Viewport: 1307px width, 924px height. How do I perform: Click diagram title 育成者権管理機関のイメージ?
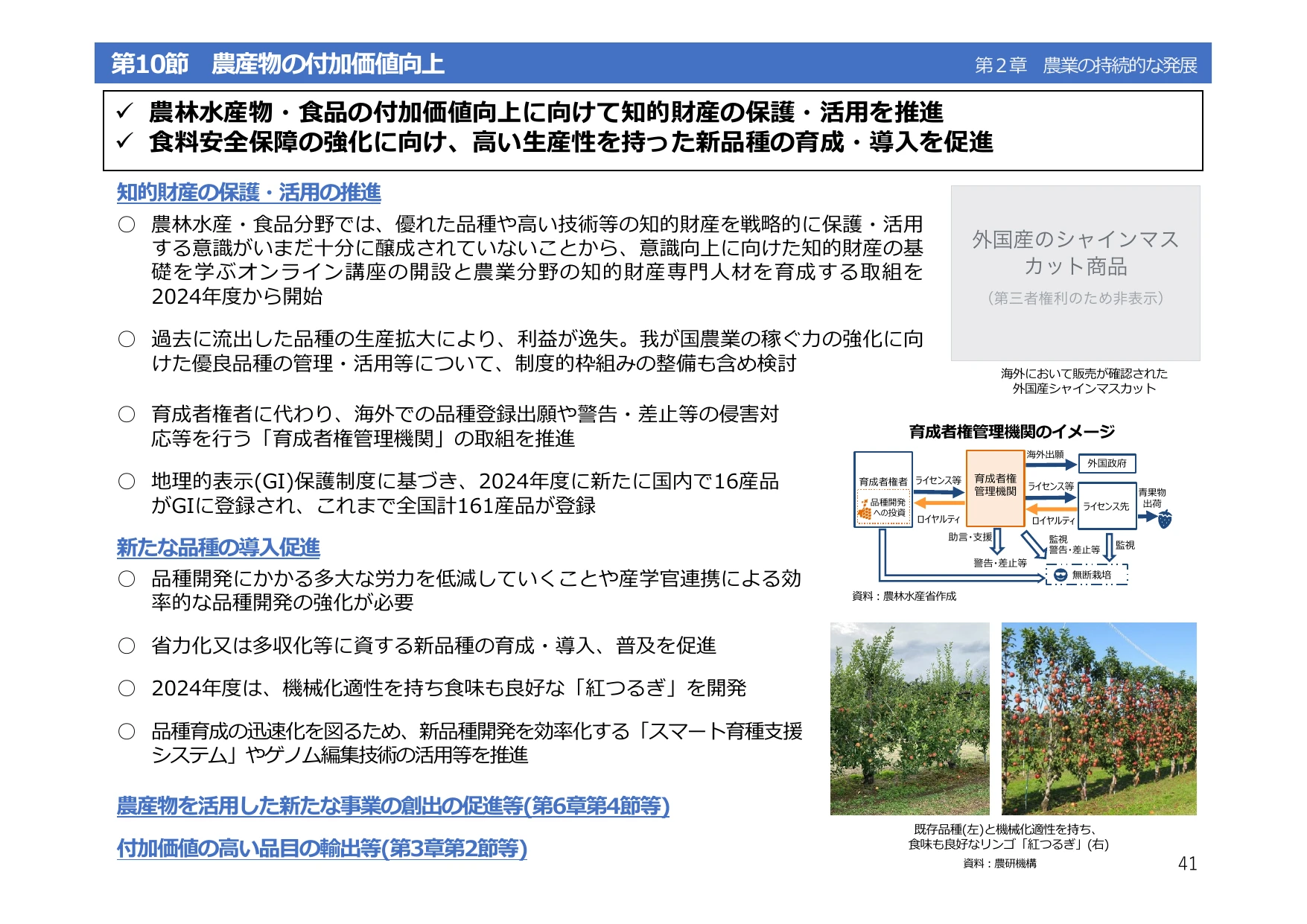[1011, 432]
